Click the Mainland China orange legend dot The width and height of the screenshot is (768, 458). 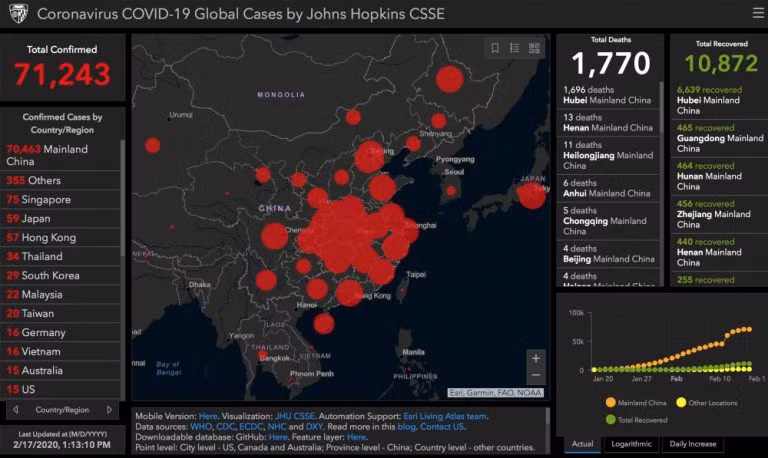pos(610,403)
